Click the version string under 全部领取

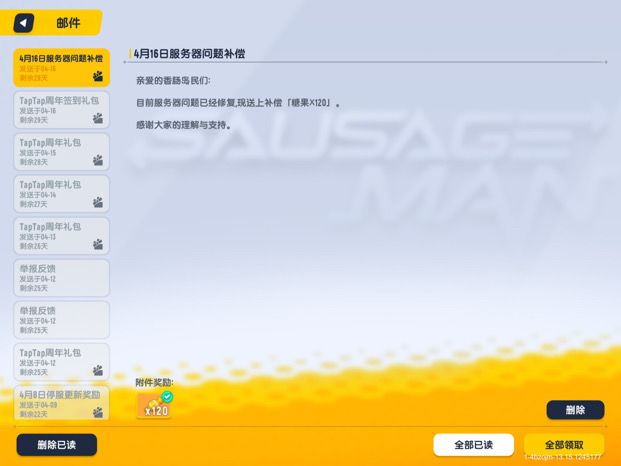coord(563,457)
